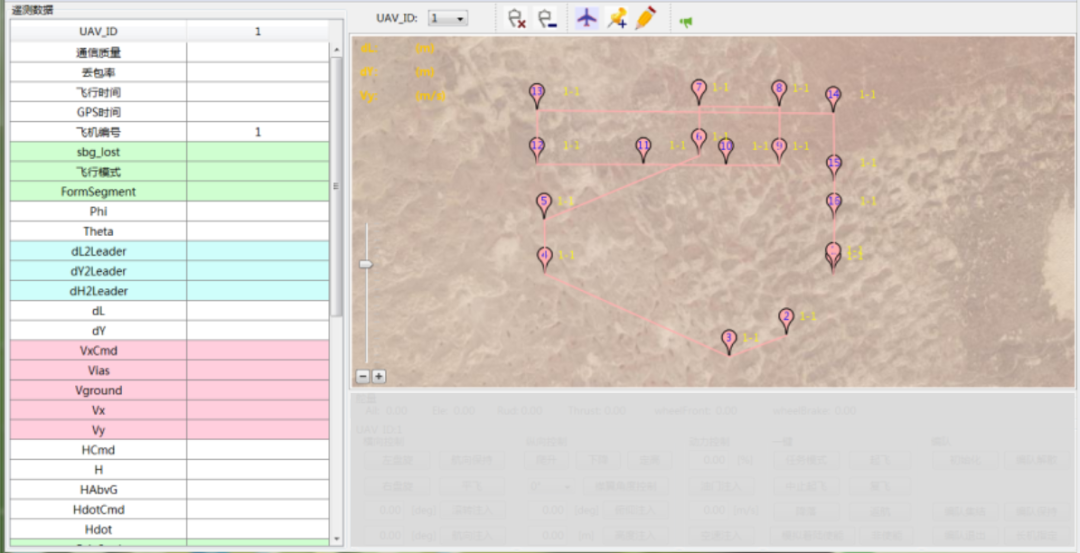Select waypoint marker 11 on the map
Screen dimensions: 1080x553
pos(644,148)
